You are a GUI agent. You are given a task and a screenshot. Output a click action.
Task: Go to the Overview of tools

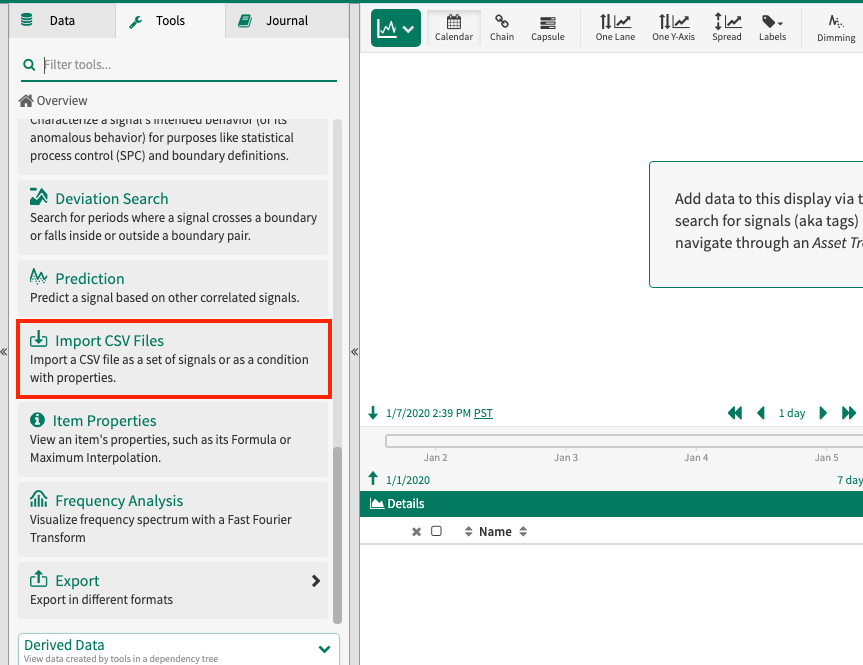[52, 100]
